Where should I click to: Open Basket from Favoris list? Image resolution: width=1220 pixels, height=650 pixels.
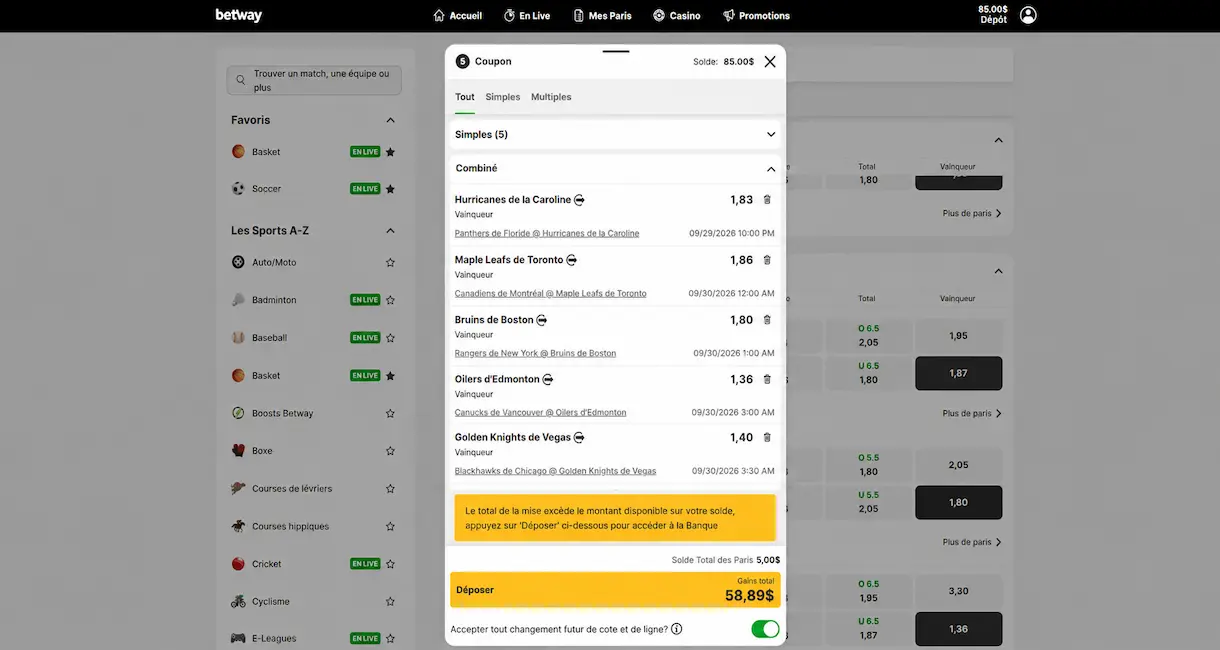[266, 152]
